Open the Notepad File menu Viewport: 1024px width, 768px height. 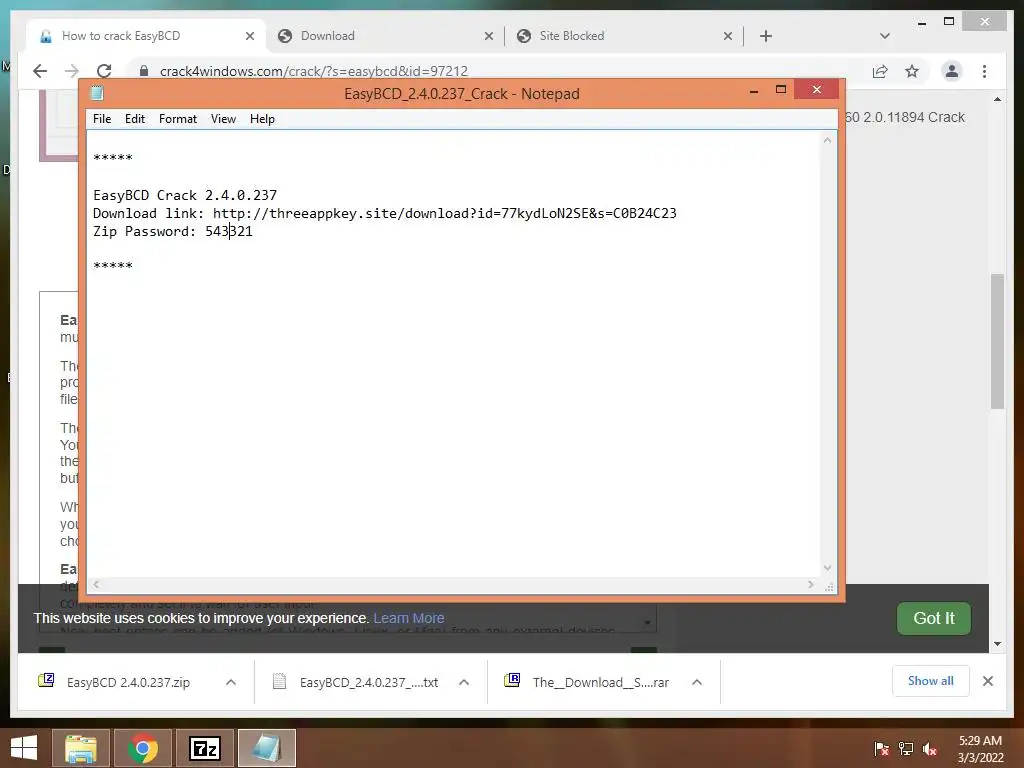click(102, 119)
